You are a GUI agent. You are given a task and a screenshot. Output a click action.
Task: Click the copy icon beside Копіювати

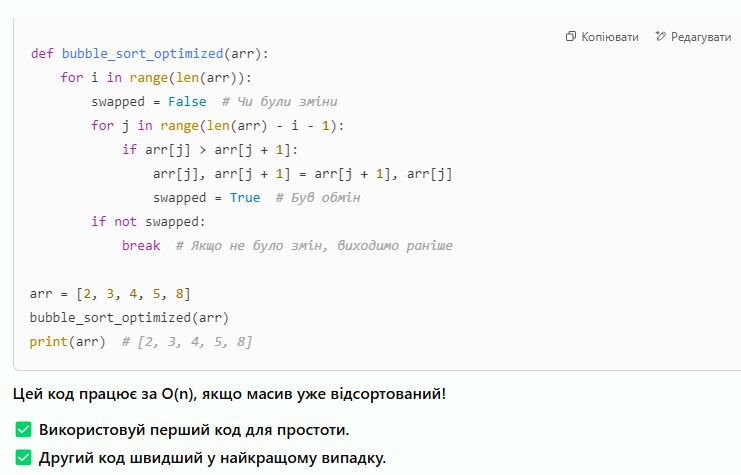click(571, 36)
